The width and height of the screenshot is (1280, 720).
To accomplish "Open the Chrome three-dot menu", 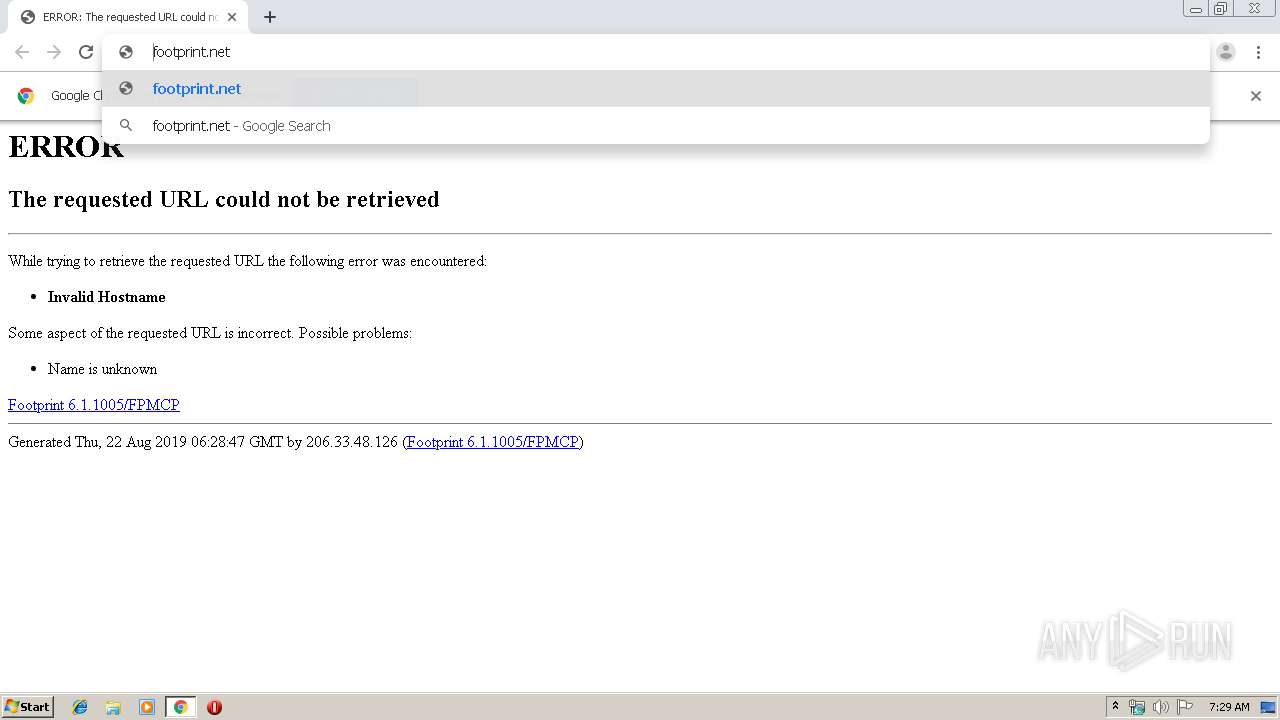I will click(1258, 52).
